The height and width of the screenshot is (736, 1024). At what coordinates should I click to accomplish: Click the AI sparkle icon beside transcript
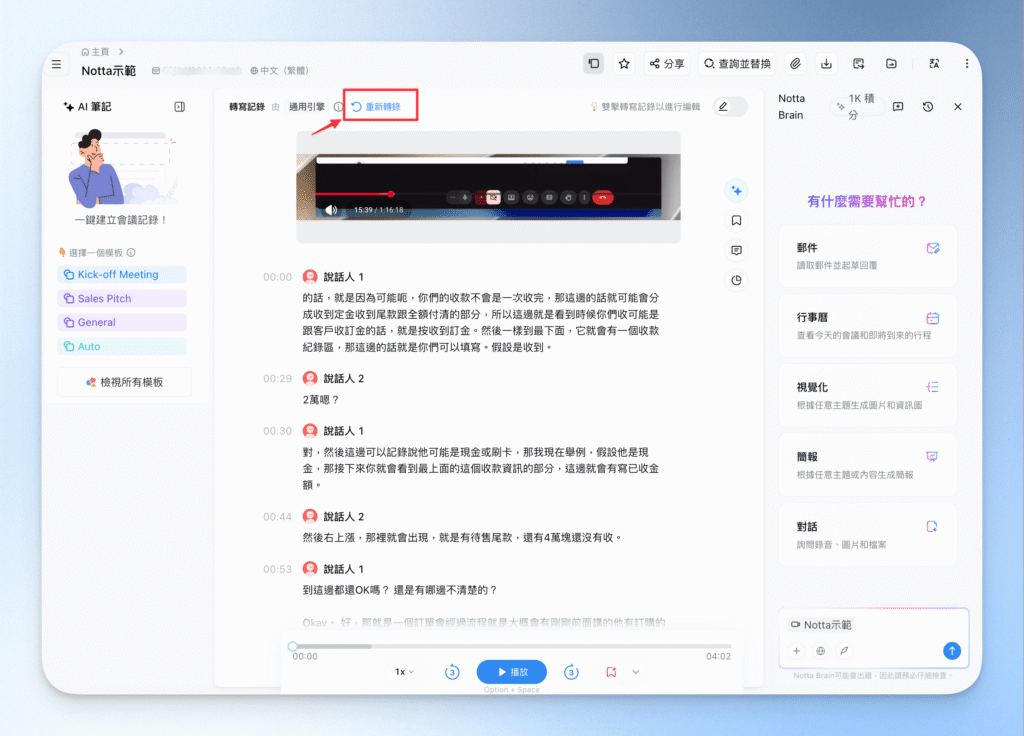[x=736, y=191]
